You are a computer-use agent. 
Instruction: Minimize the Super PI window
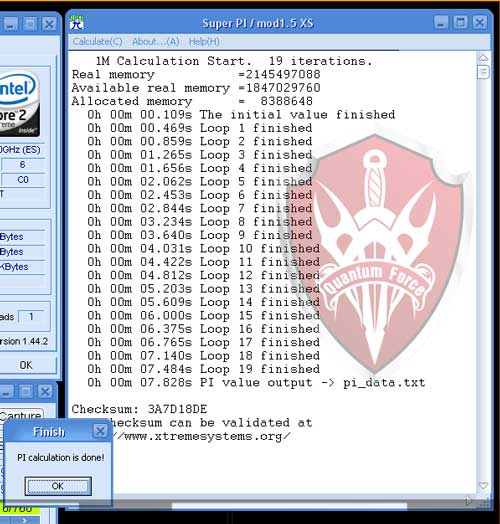pos(442,23)
